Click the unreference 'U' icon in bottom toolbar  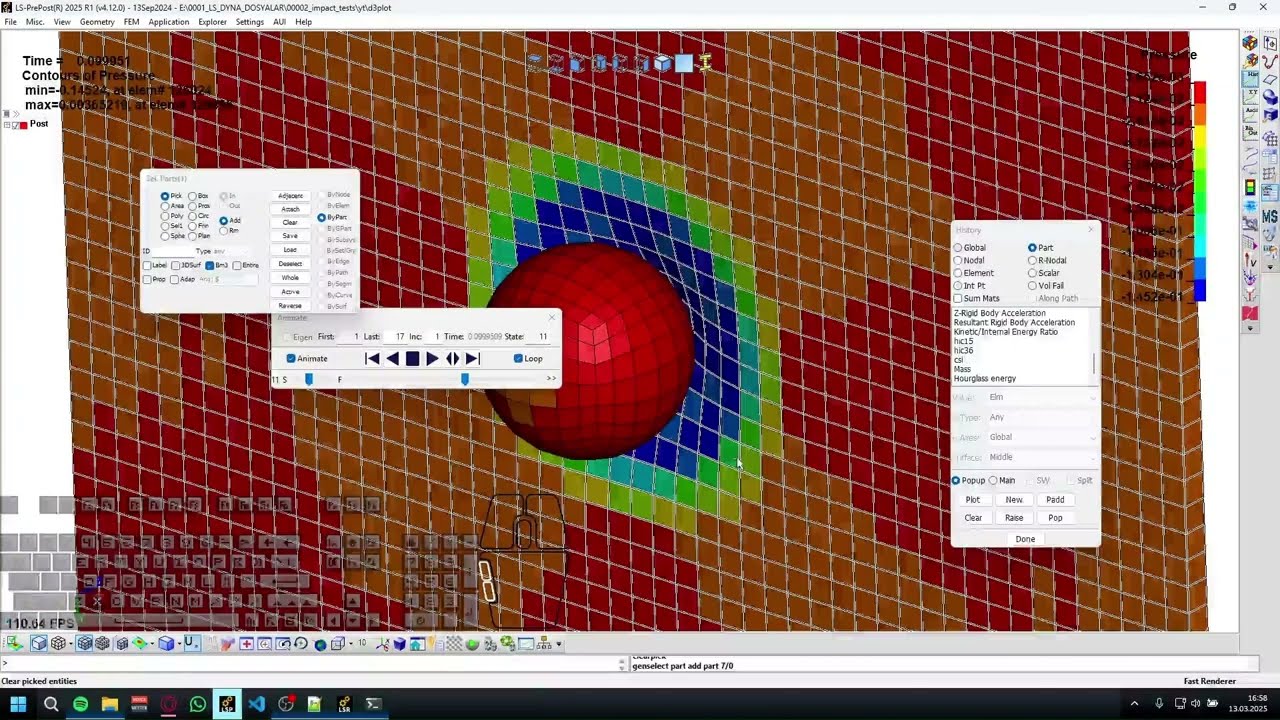[190, 643]
